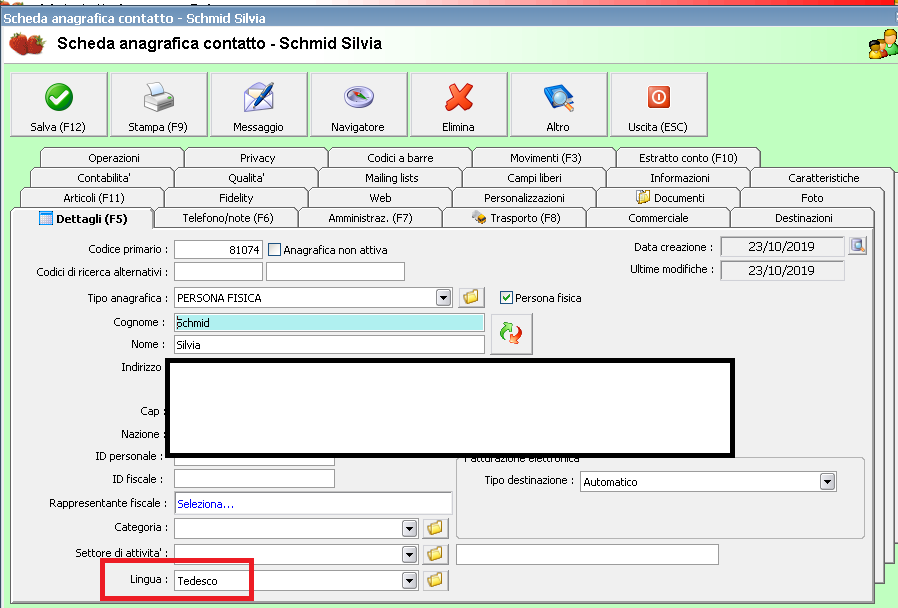This screenshot has height=608, width=898.
Task: Switch to the Fidelity tab
Action: pyautogui.click(x=236, y=198)
